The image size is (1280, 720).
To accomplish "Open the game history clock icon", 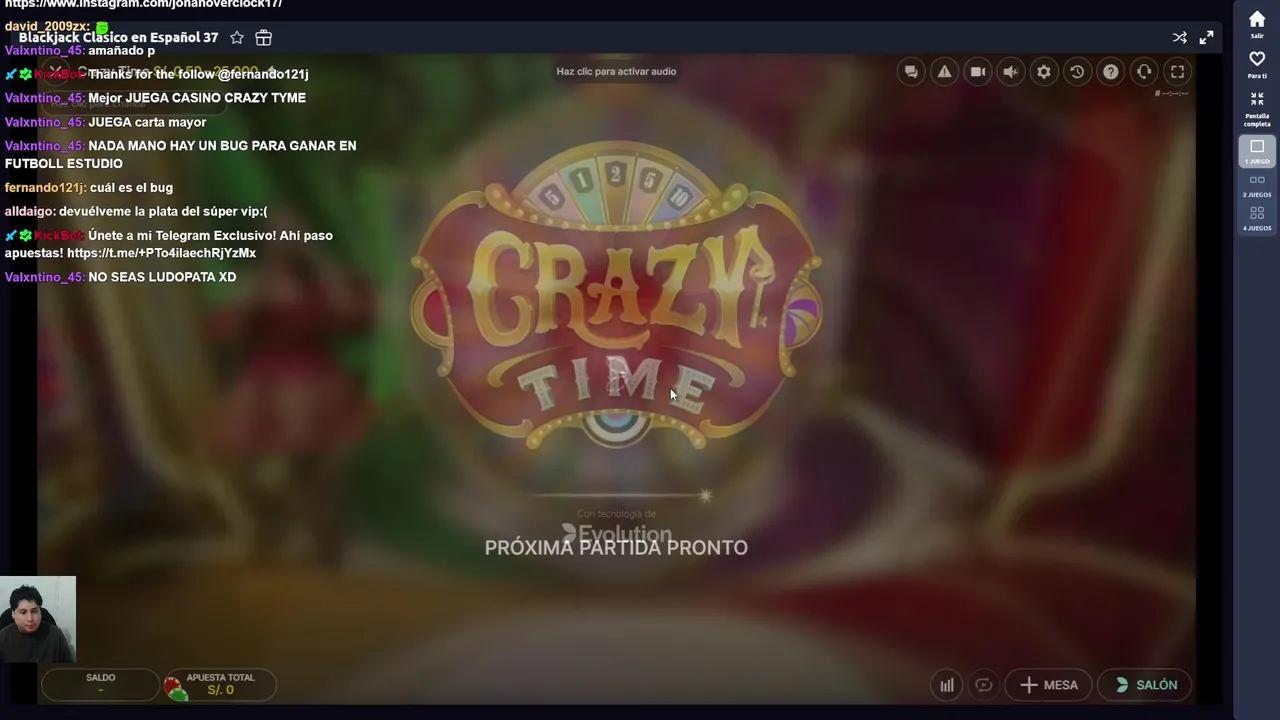I will (x=1077, y=72).
